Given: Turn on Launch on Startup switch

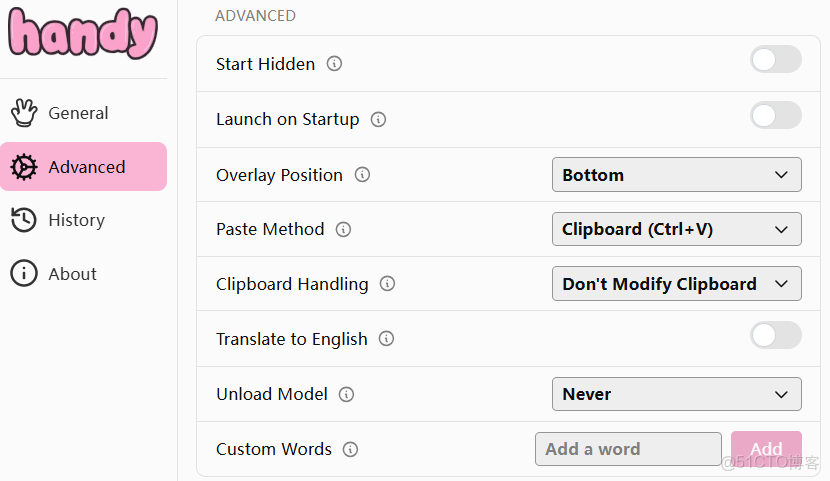Looking at the screenshot, I should 775,115.
